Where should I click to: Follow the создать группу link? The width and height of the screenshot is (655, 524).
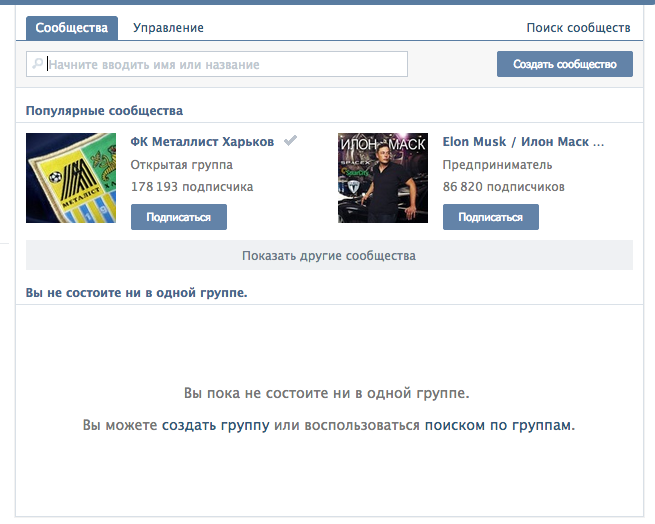click(216, 425)
